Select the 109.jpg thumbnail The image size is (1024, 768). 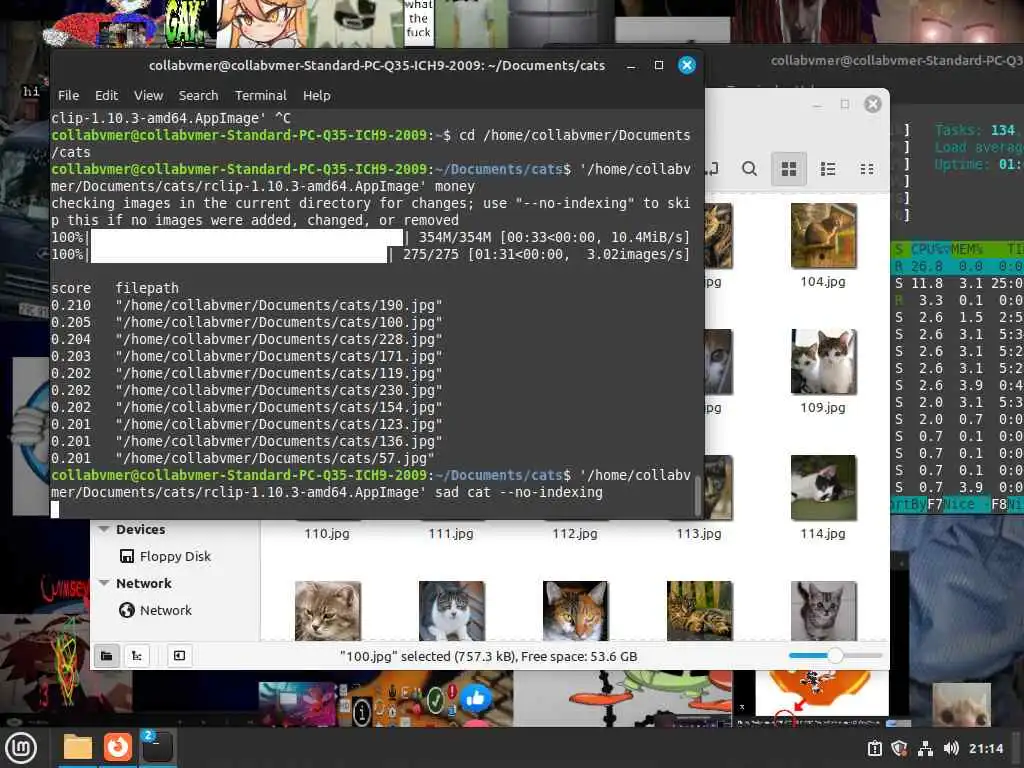click(x=823, y=362)
